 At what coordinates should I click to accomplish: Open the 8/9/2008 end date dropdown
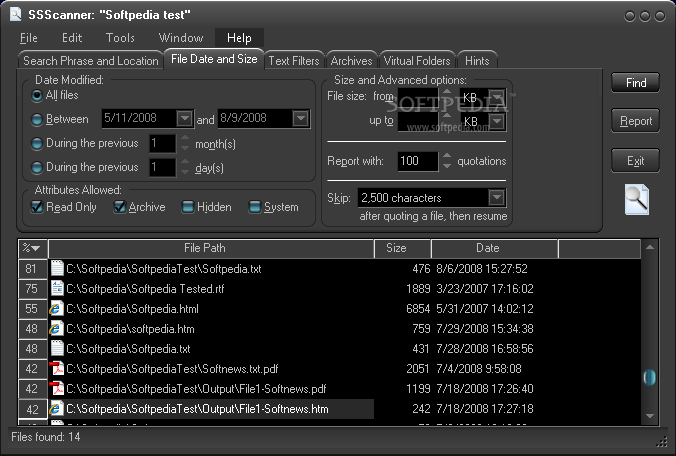(x=300, y=118)
